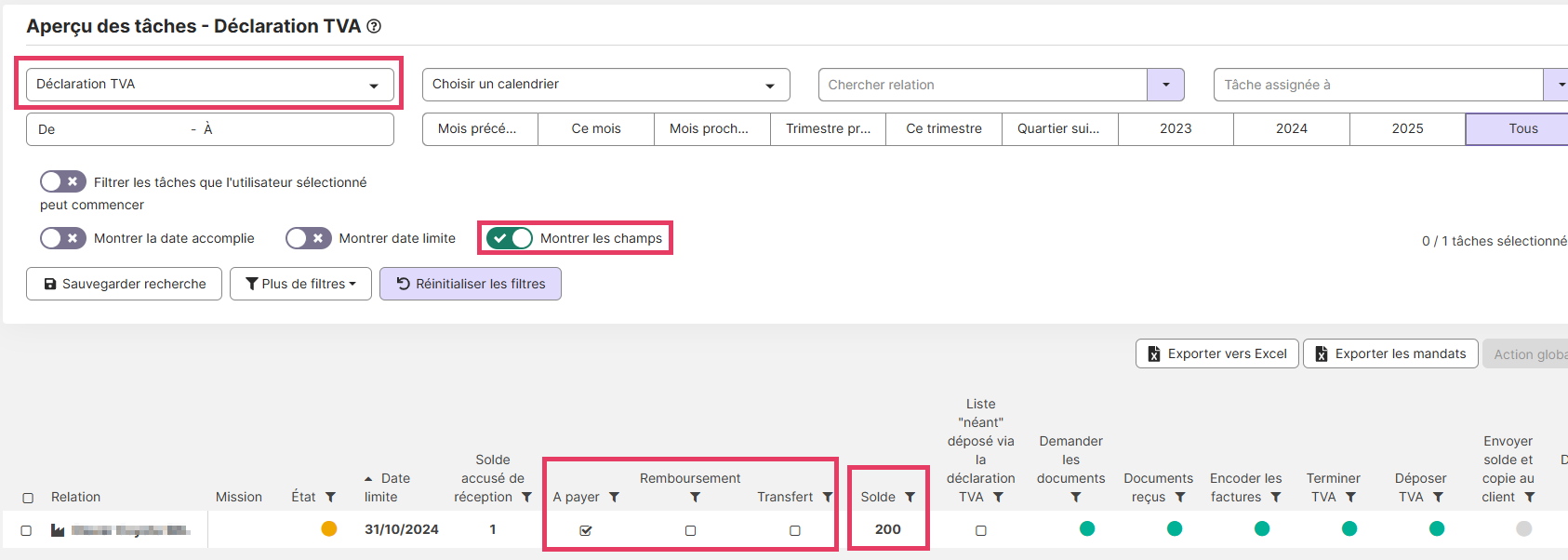Click the orange status dot in the État column
Screen dimensions: 1568x560
pyautogui.click(x=329, y=529)
